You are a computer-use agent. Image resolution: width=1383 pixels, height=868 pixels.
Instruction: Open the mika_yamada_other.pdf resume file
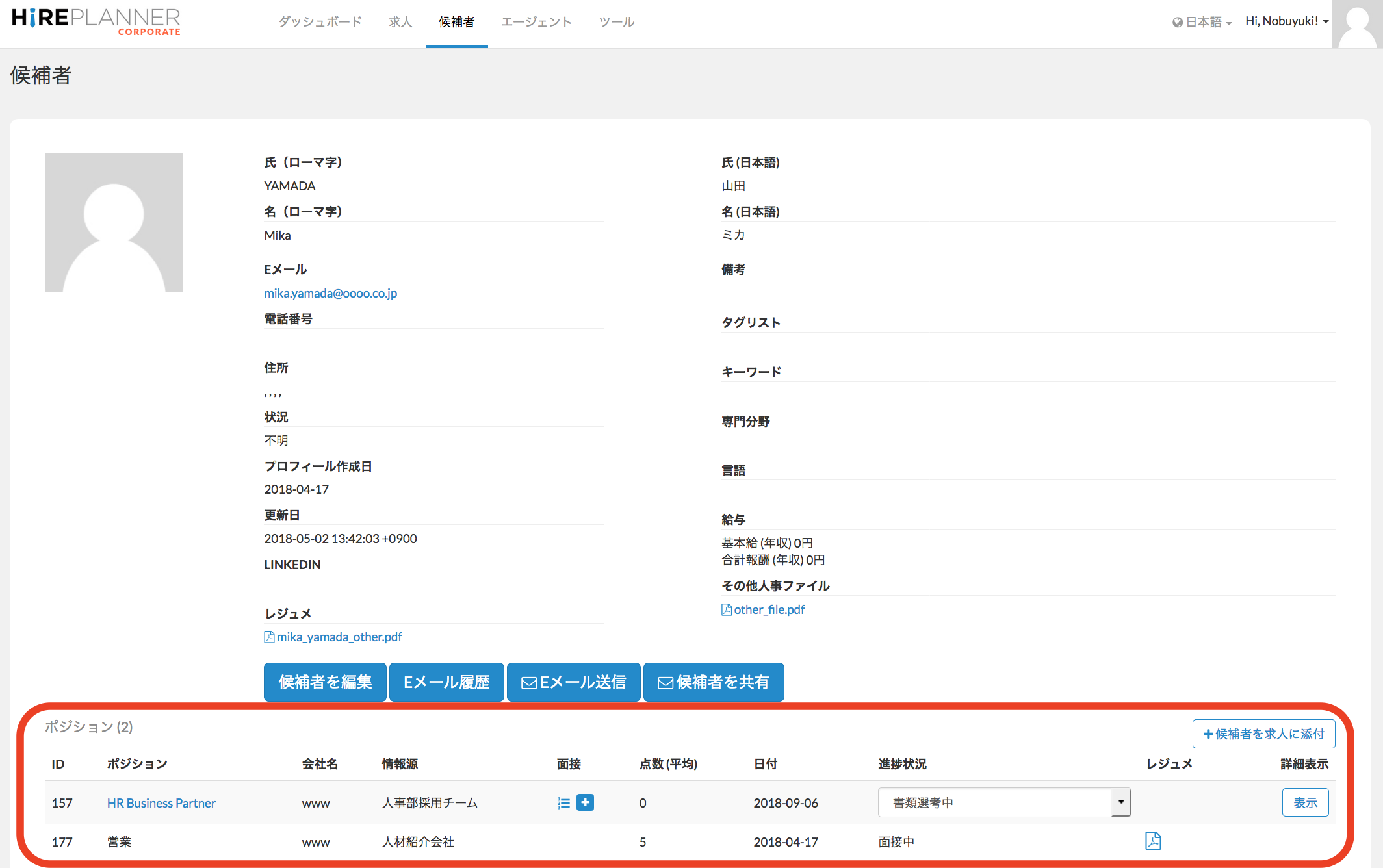coord(339,637)
